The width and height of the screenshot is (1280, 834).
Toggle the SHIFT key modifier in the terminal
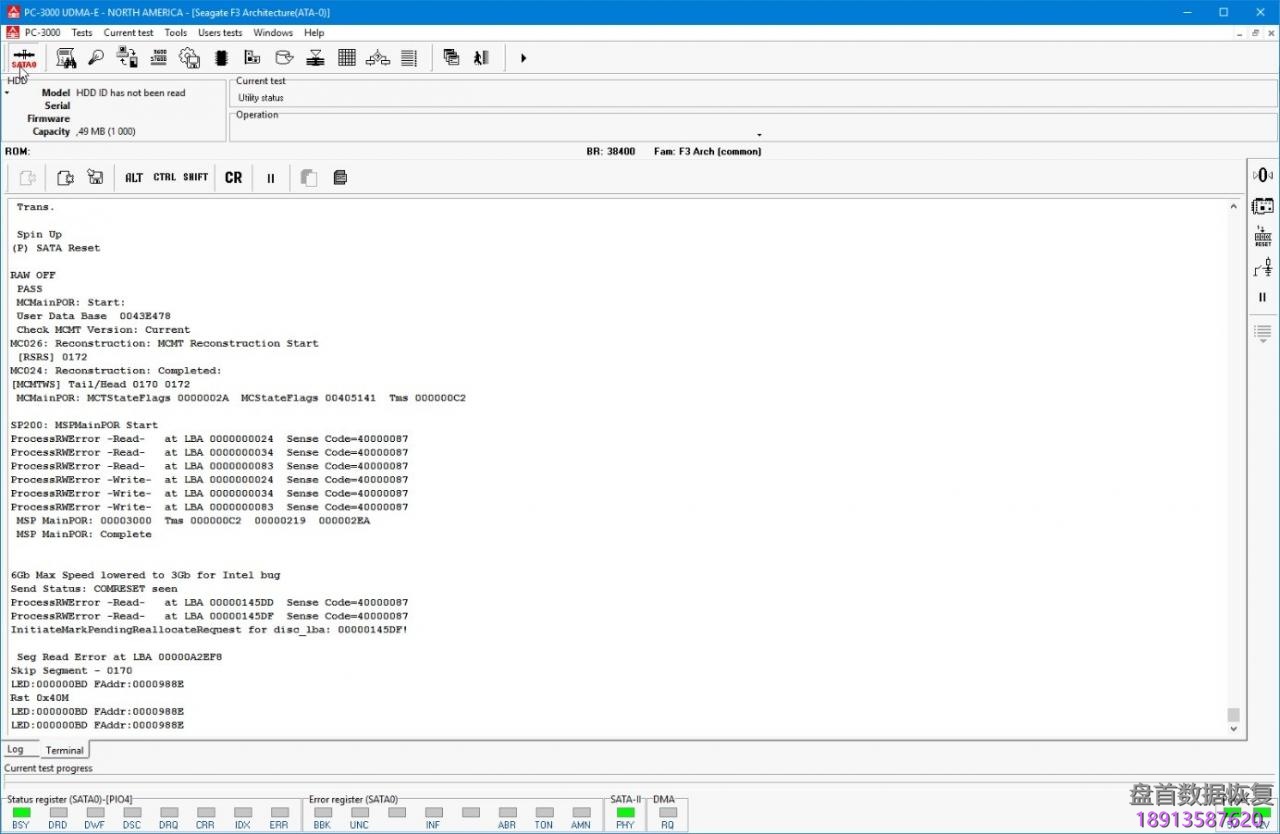click(x=196, y=178)
